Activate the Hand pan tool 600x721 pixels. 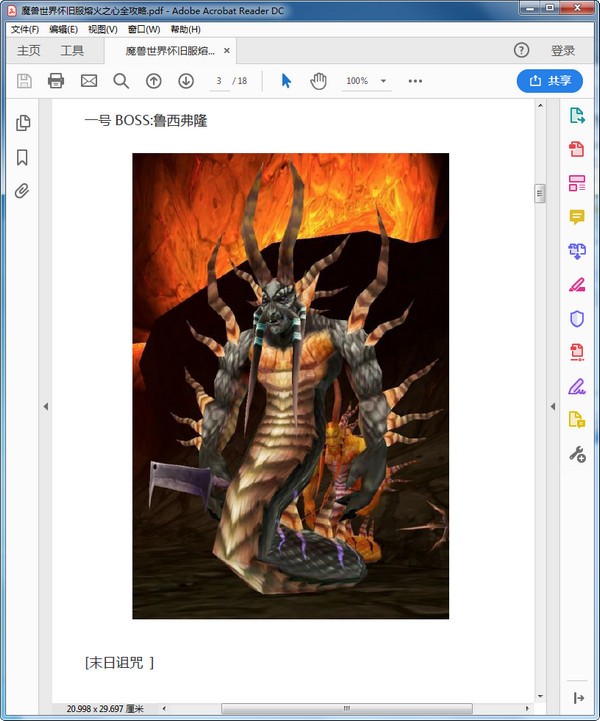[x=318, y=81]
